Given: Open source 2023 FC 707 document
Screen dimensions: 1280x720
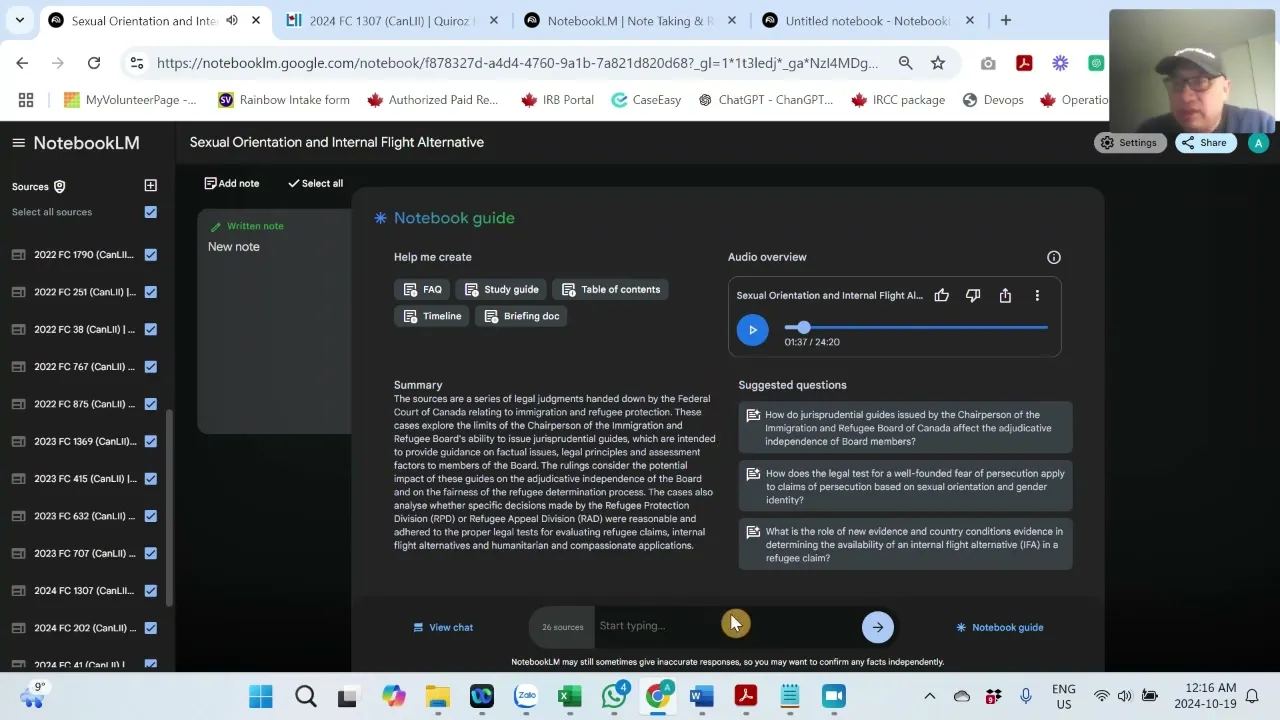Looking at the screenshot, I should [84, 553].
